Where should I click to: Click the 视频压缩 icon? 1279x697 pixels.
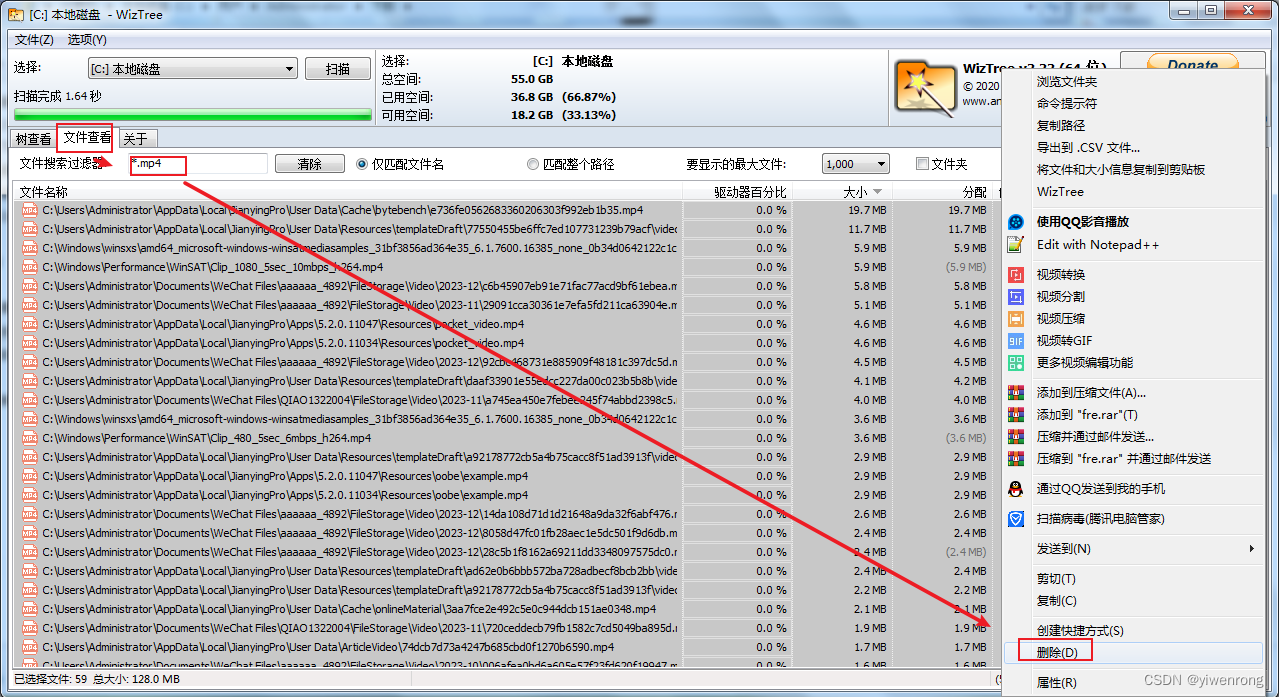click(x=1016, y=319)
